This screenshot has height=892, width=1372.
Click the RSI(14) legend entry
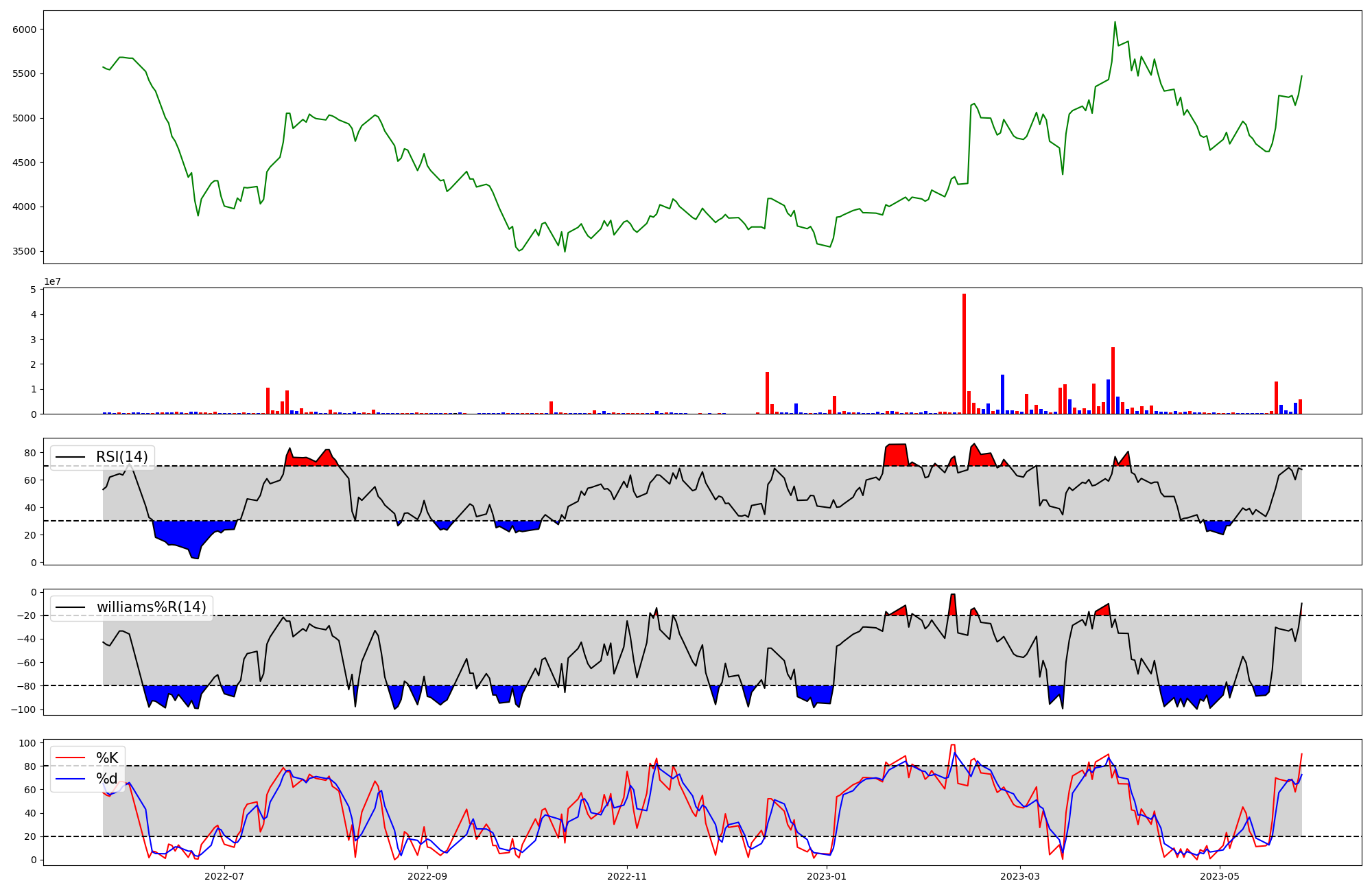click(x=121, y=457)
